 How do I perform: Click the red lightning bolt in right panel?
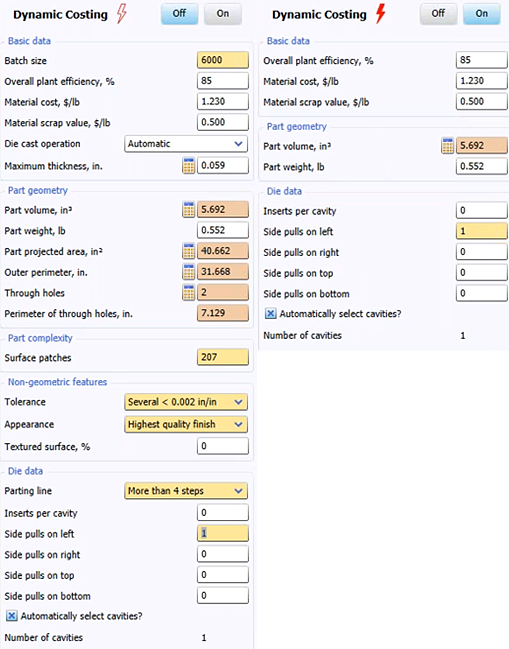coord(381,13)
